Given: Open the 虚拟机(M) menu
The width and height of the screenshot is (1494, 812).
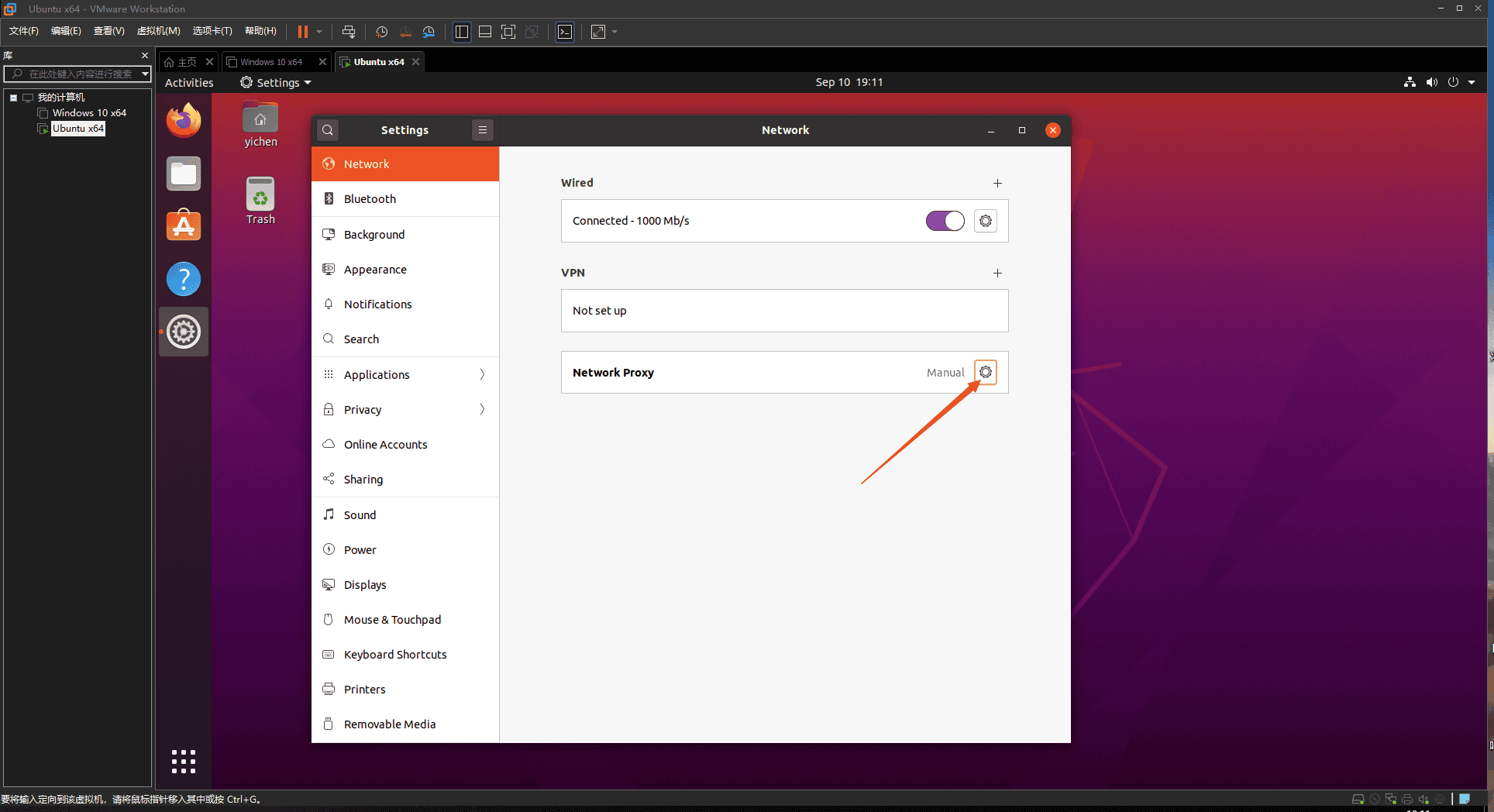Looking at the screenshot, I should point(158,31).
